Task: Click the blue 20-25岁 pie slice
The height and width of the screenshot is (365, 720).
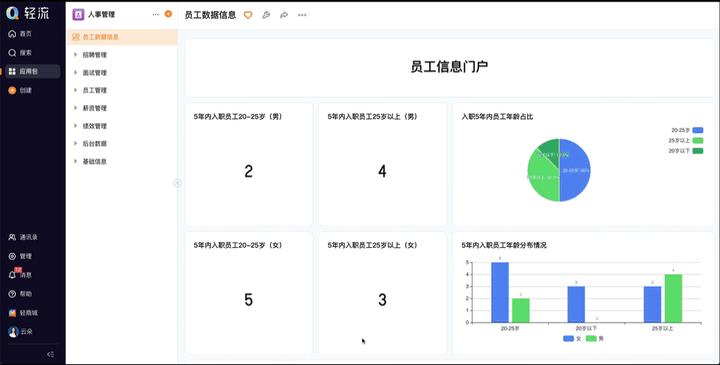Action: (x=576, y=171)
